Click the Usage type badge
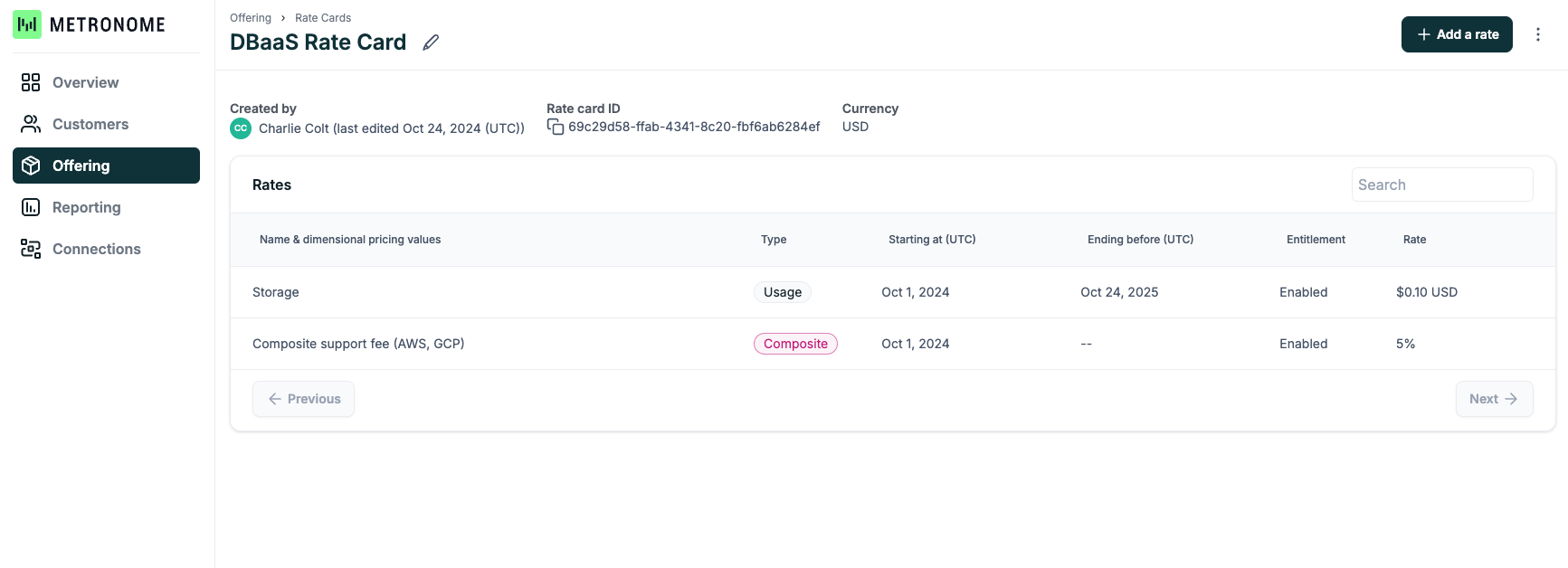Image resolution: width=1568 pixels, height=568 pixels. pos(782,292)
